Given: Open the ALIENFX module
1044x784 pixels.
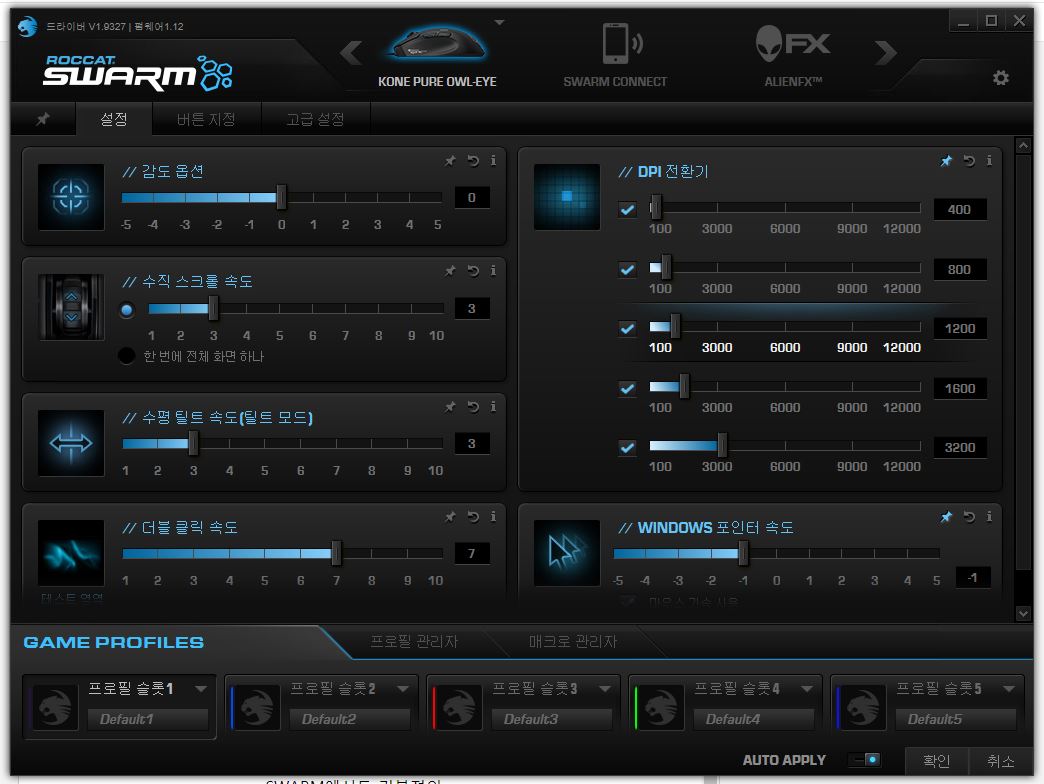Looking at the screenshot, I should coord(793,57).
